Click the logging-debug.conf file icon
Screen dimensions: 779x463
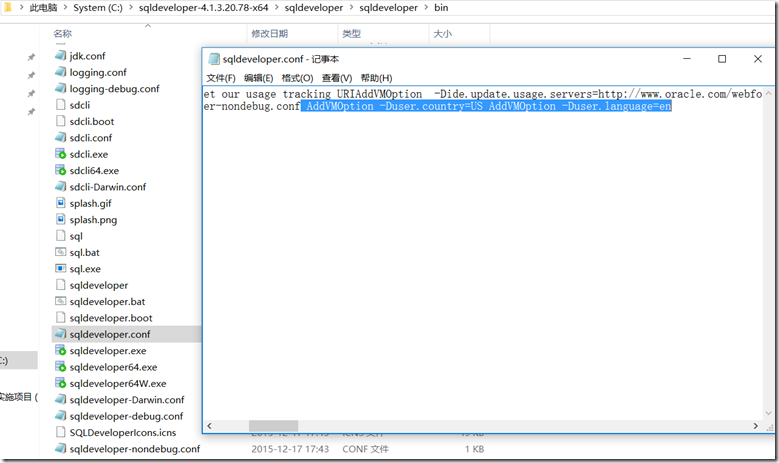pyautogui.click(x=61, y=88)
